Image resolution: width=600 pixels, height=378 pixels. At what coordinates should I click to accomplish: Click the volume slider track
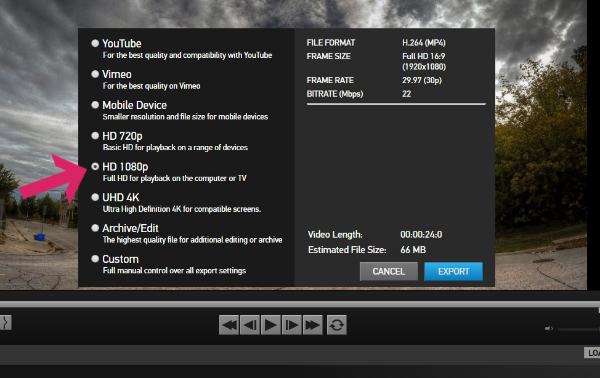point(579,329)
